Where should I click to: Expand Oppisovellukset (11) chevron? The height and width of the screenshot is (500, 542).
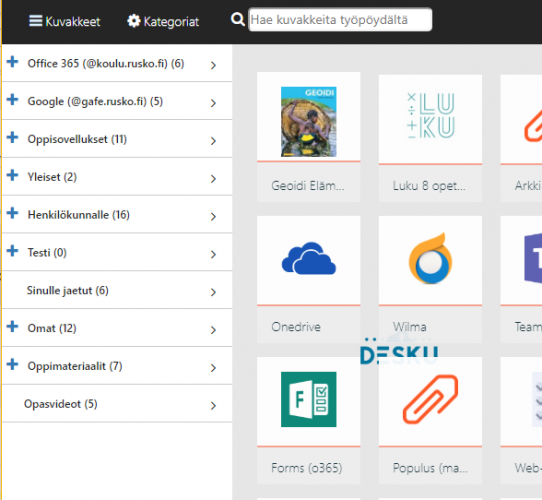213,141
